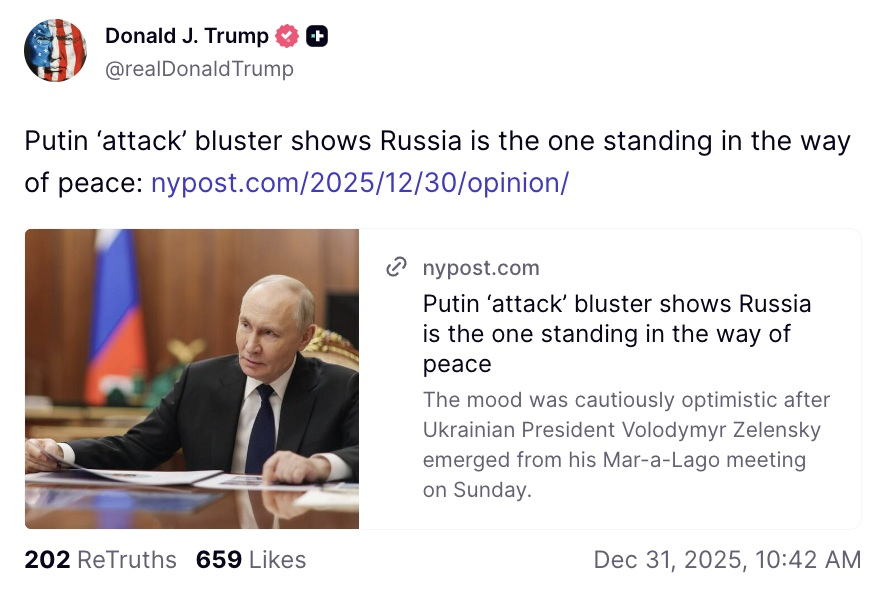The height and width of the screenshot is (592, 882).
Task: Click the 659 likes number
Action: (x=218, y=560)
